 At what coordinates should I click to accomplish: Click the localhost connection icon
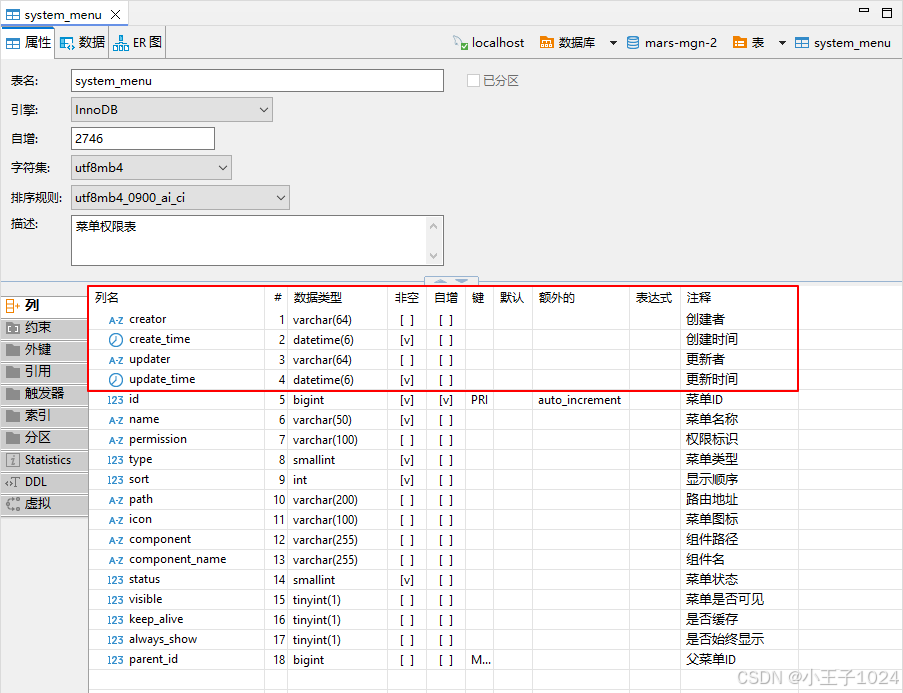pos(460,43)
